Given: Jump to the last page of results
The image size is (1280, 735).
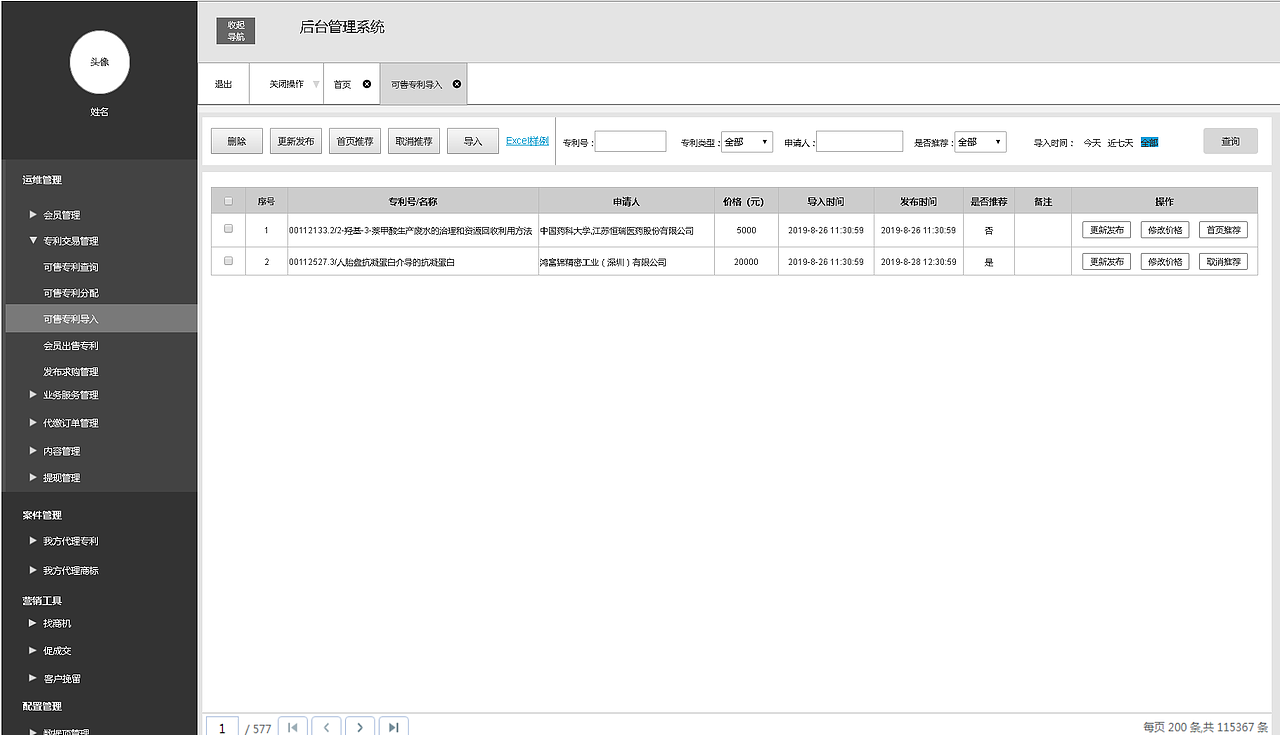Looking at the screenshot, I should click(394, 728).
